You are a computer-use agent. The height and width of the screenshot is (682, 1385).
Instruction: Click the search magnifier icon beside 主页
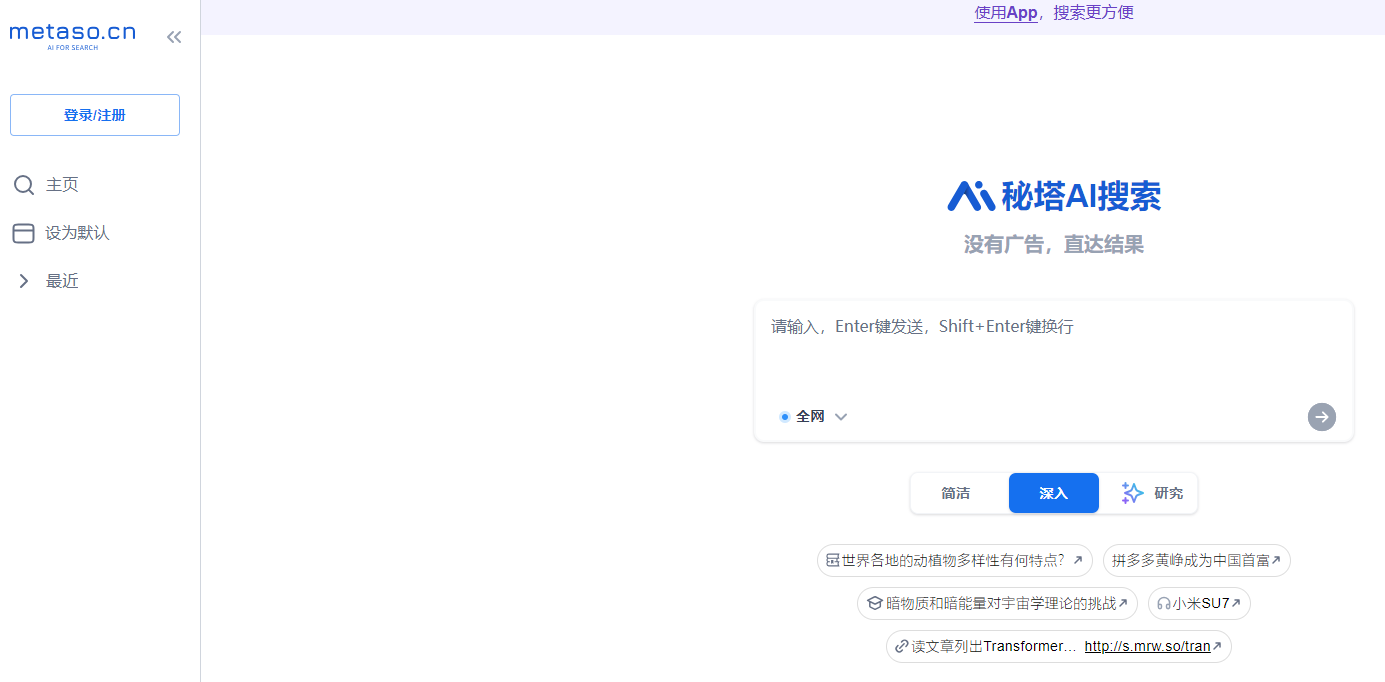coord(24,185)
